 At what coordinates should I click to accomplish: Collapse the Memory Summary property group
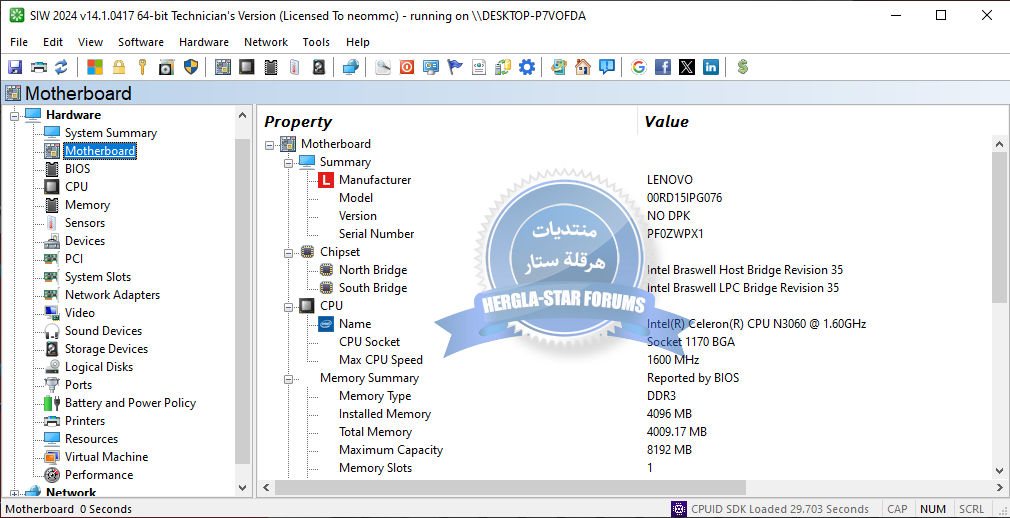coord(288,379)
